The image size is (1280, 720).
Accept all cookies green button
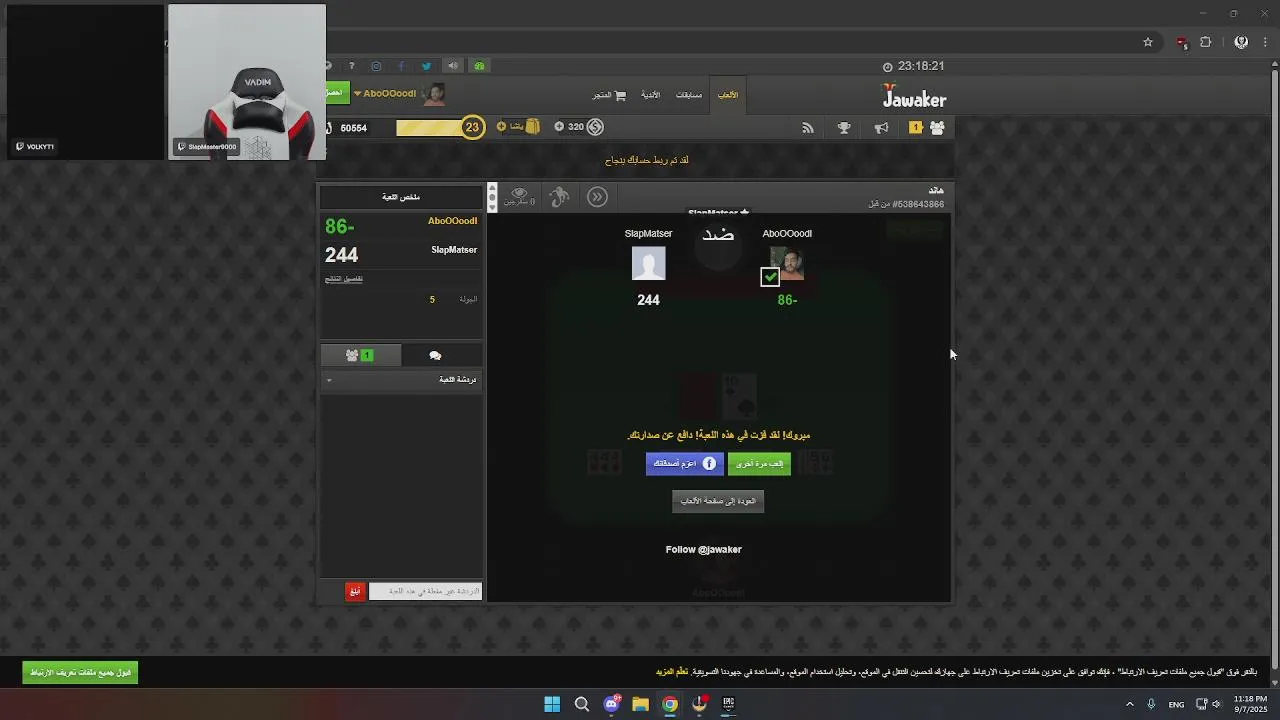click(x=80, y=672)
